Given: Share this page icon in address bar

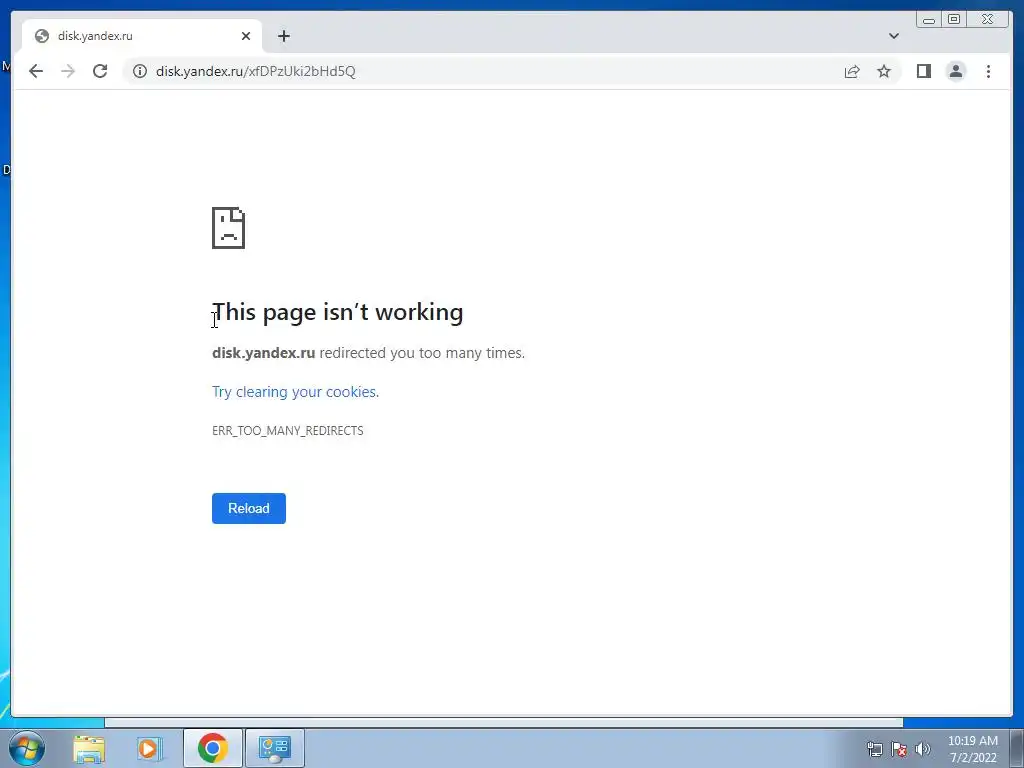Looking at the screenshot, I should [x=852, y=71].
